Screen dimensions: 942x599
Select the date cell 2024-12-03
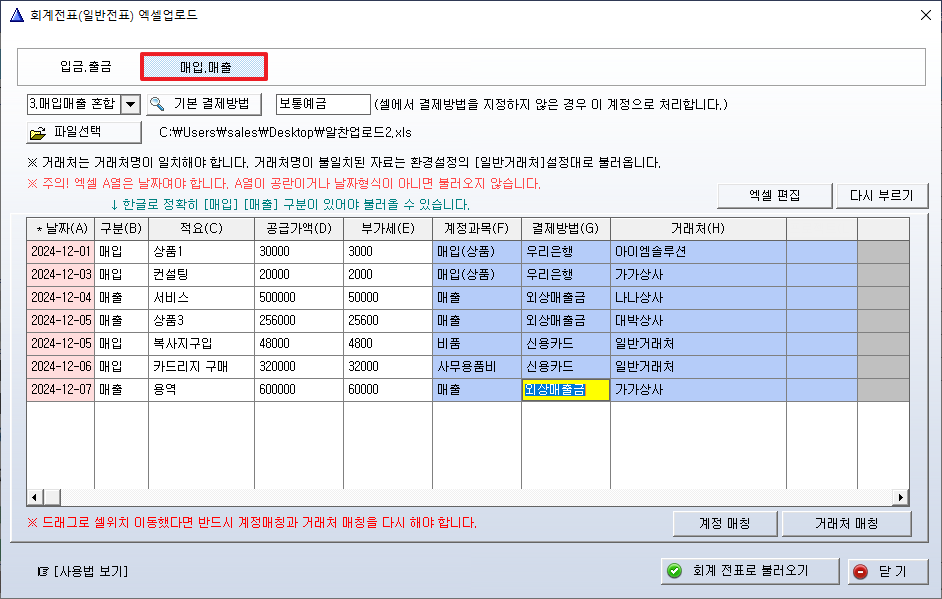(61, 275)
